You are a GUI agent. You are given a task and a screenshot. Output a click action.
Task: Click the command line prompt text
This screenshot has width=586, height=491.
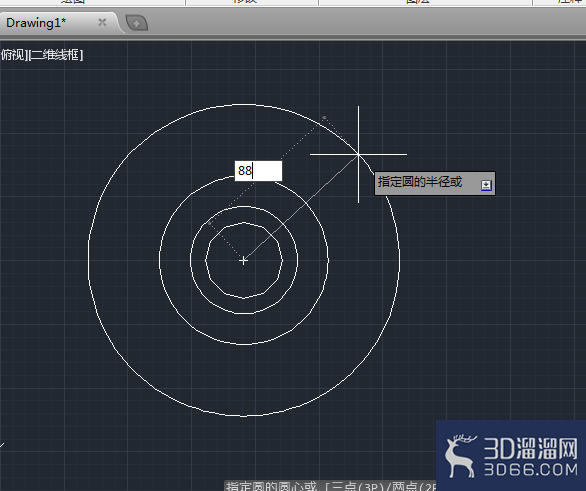pyautogui.click(x=331, y=486)
